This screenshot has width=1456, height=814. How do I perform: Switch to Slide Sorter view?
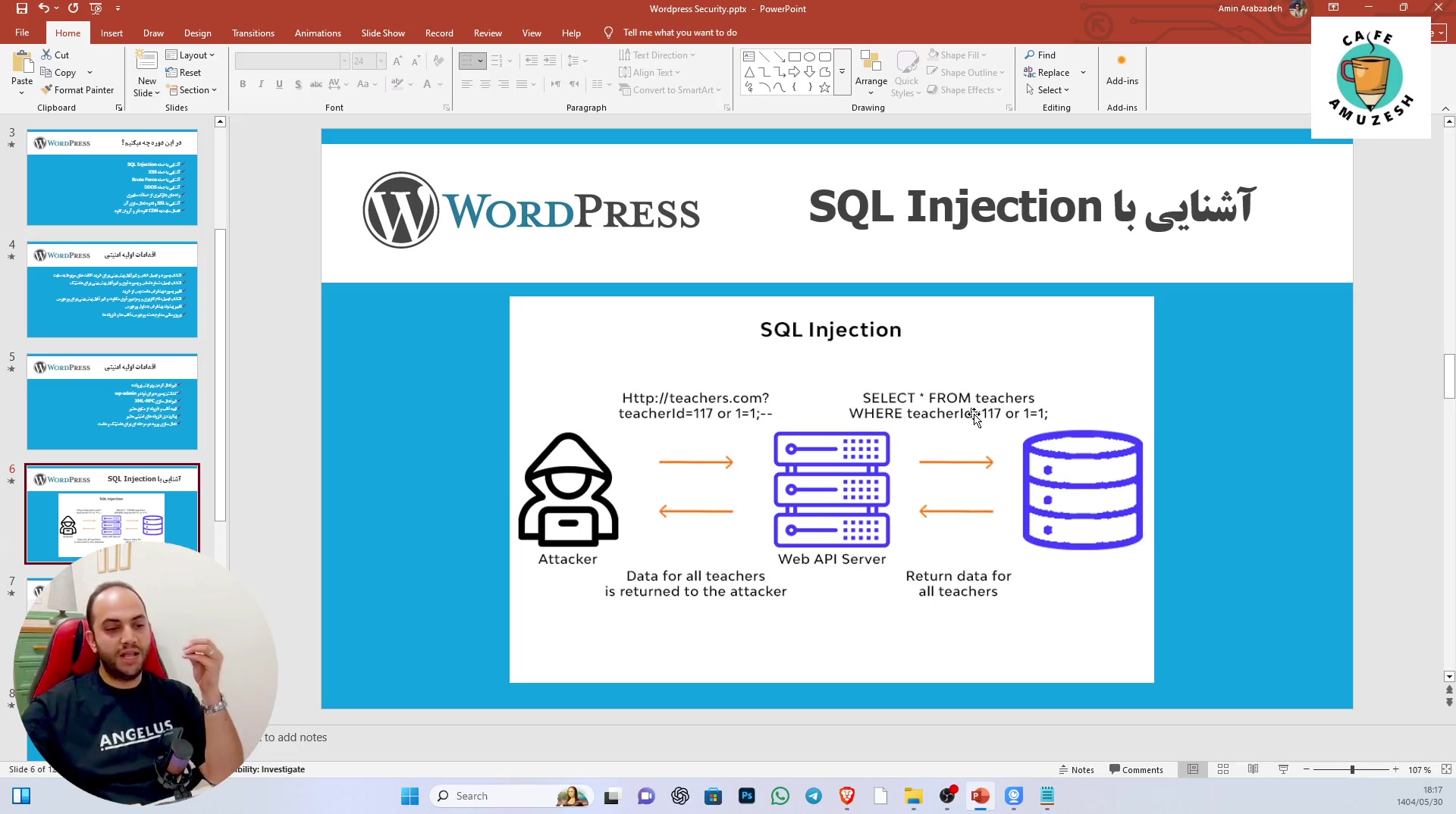click(1223, 769)
